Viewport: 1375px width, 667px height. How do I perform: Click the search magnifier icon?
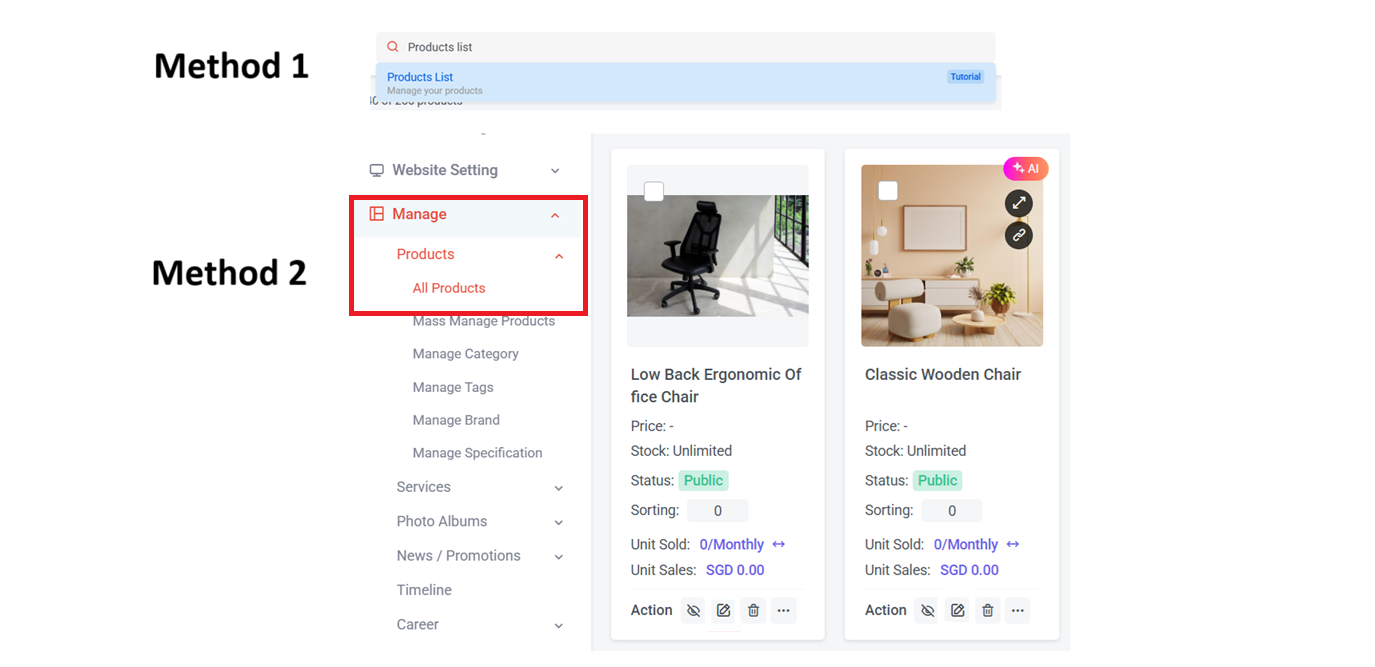pyautogui.click(x=391, y=46)
